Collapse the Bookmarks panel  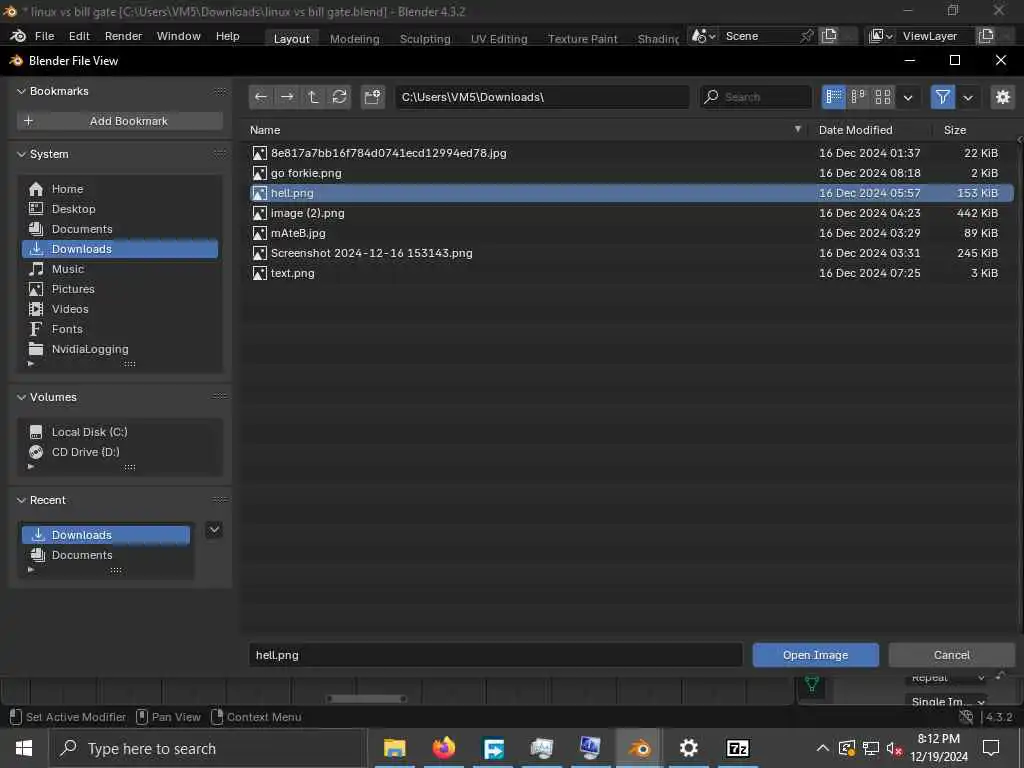point(21,91)
